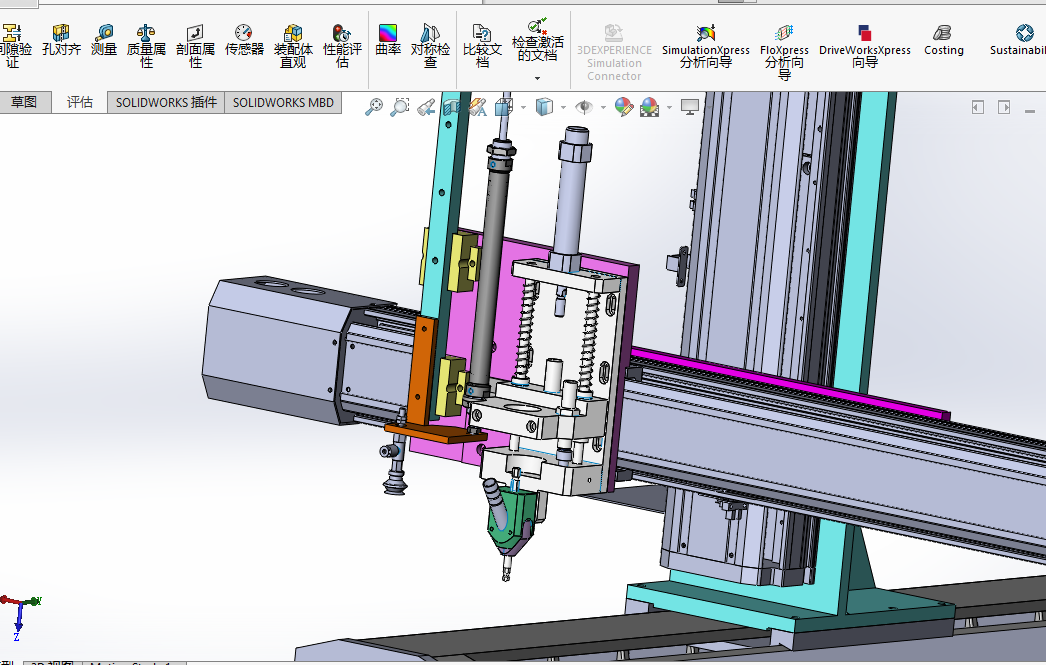Open the SOLIDWORKS MBD tab
Screen dimensions: 1046x665
(x=284, y=102)
